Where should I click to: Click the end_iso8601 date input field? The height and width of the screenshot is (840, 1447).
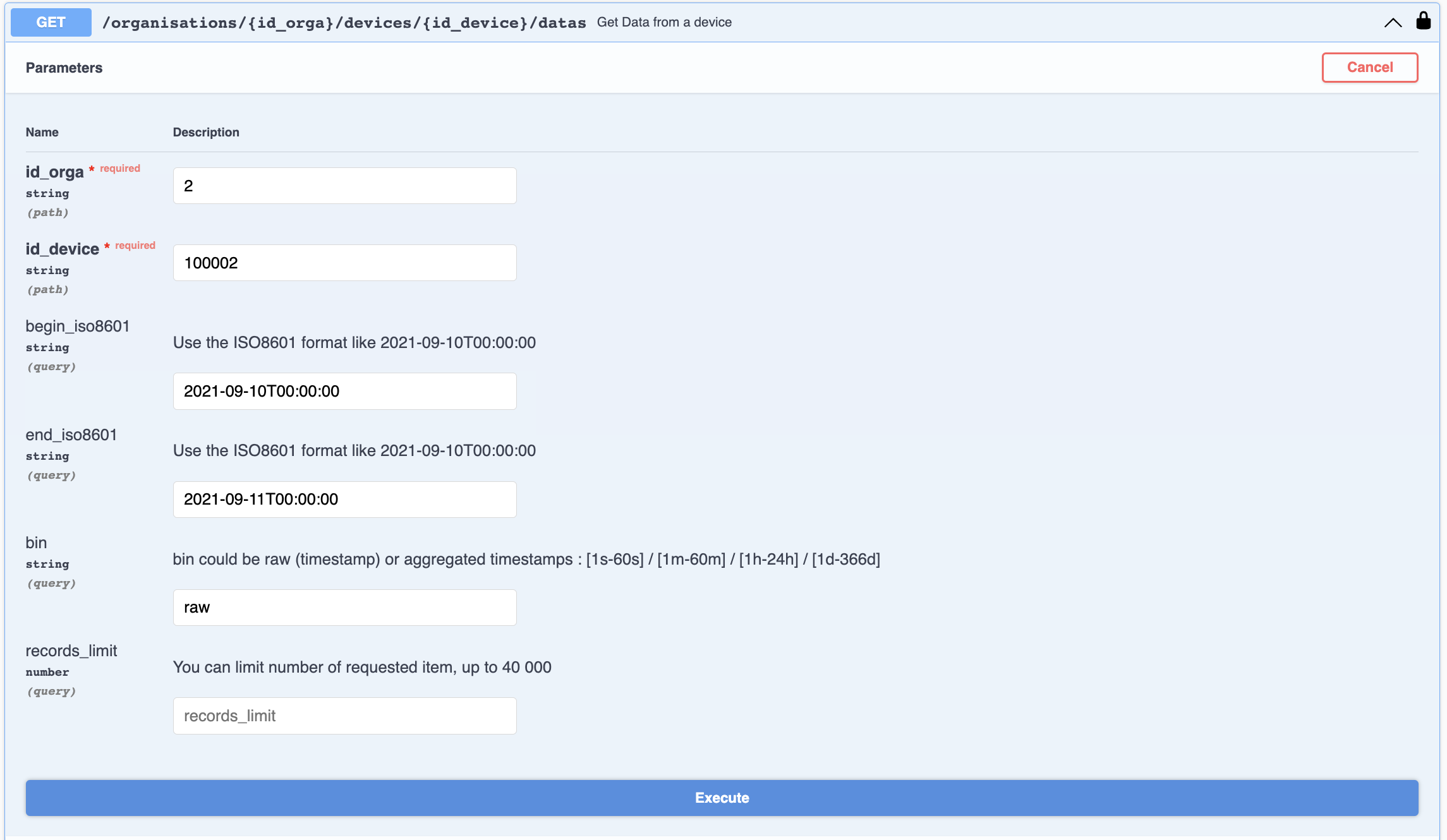[x=344, y=499]
